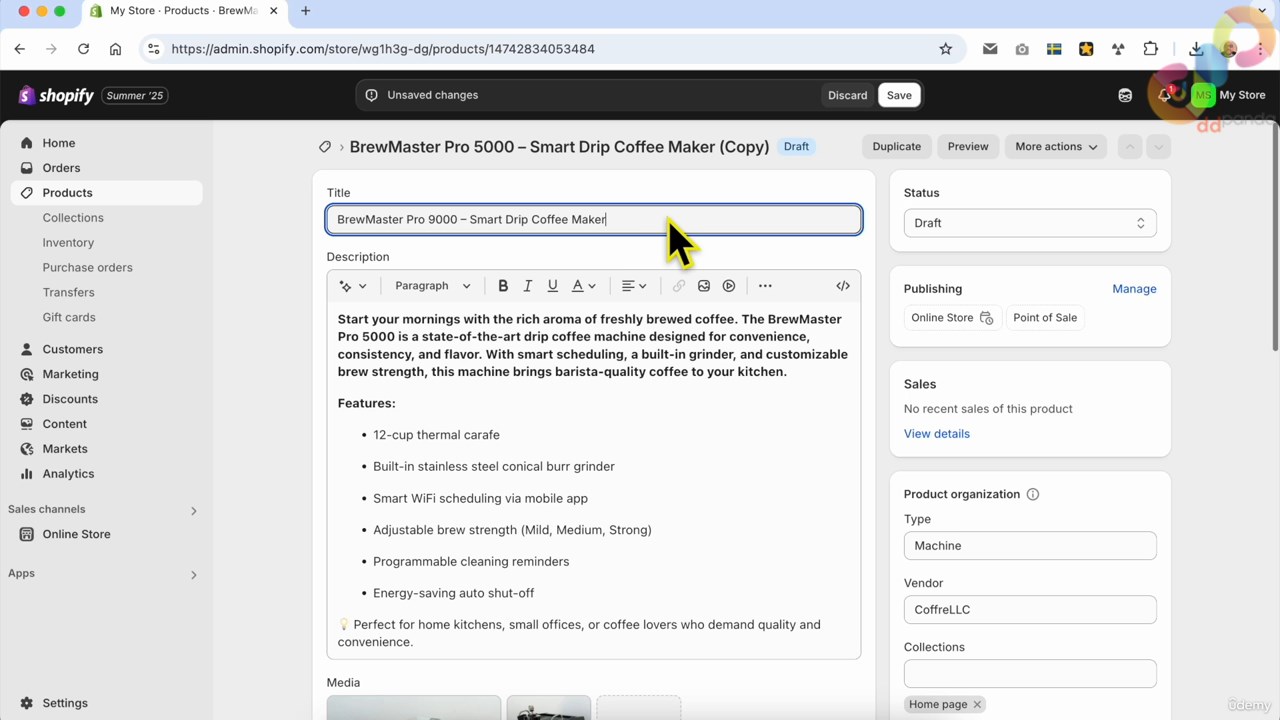The image size is (1280, 720).
Task: Expand Sales channels chevron
Action: (194, 510)
